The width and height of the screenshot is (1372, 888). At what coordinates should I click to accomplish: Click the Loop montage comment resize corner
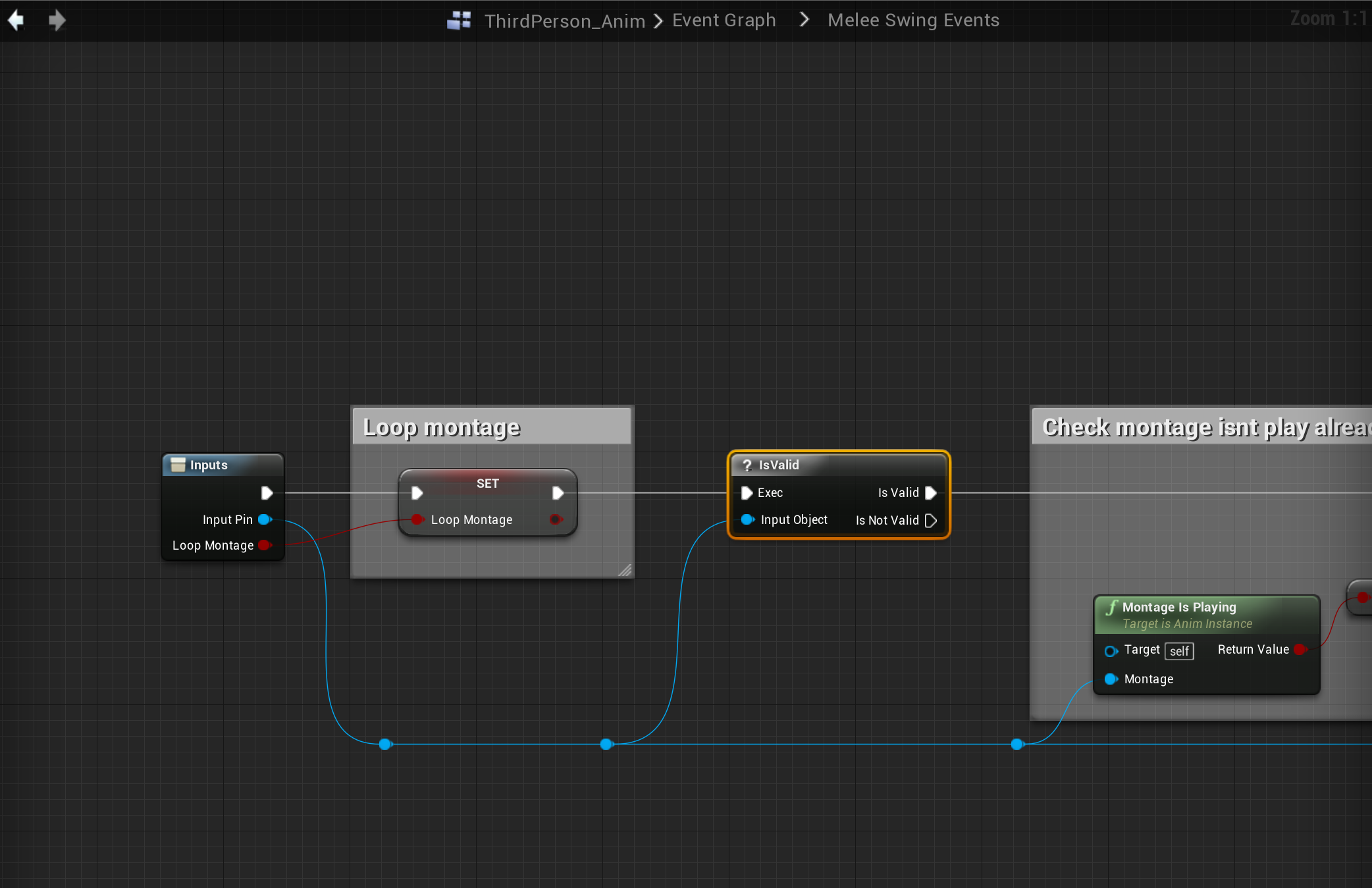625,570
